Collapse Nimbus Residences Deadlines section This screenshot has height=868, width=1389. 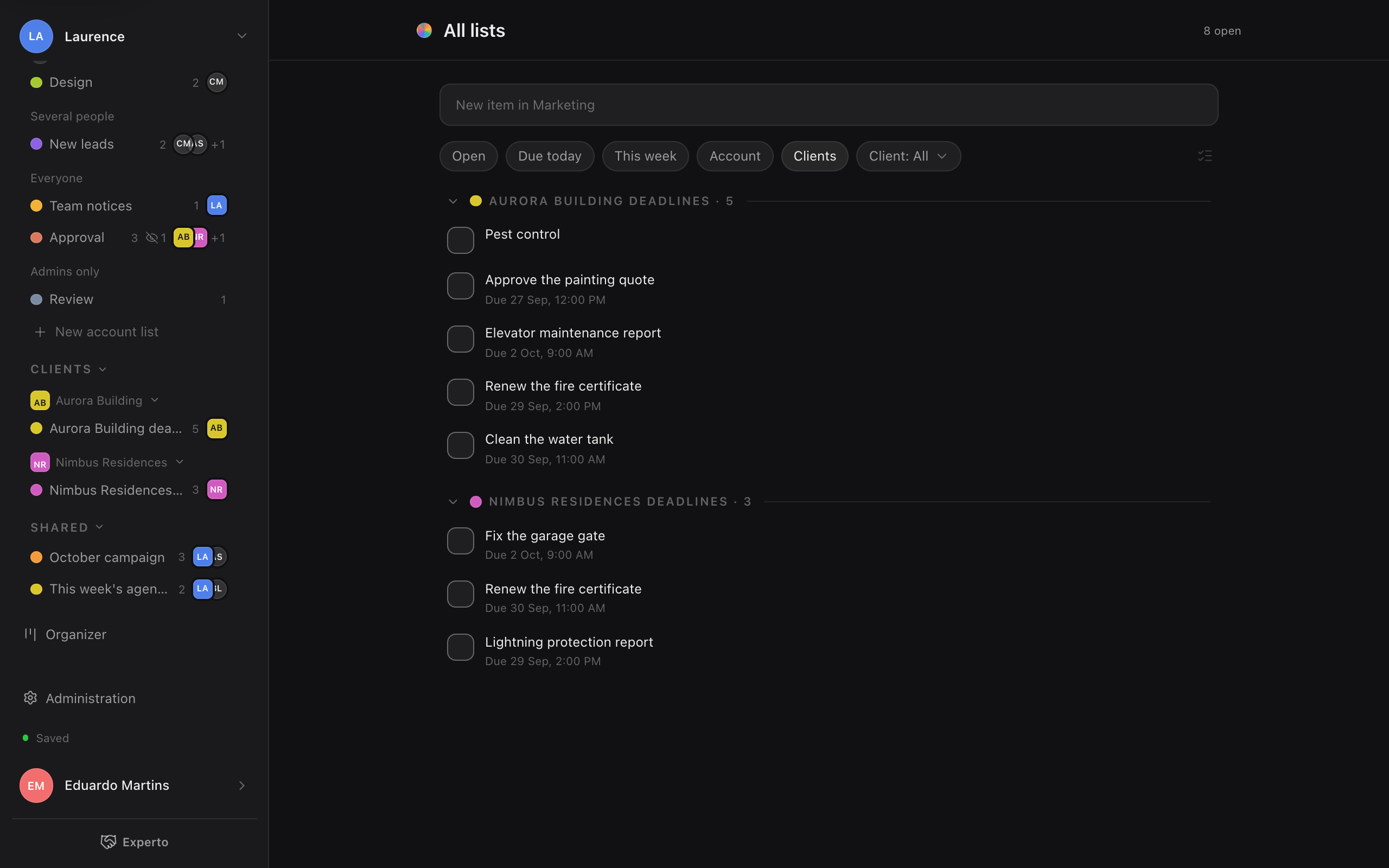pos(453,502)
